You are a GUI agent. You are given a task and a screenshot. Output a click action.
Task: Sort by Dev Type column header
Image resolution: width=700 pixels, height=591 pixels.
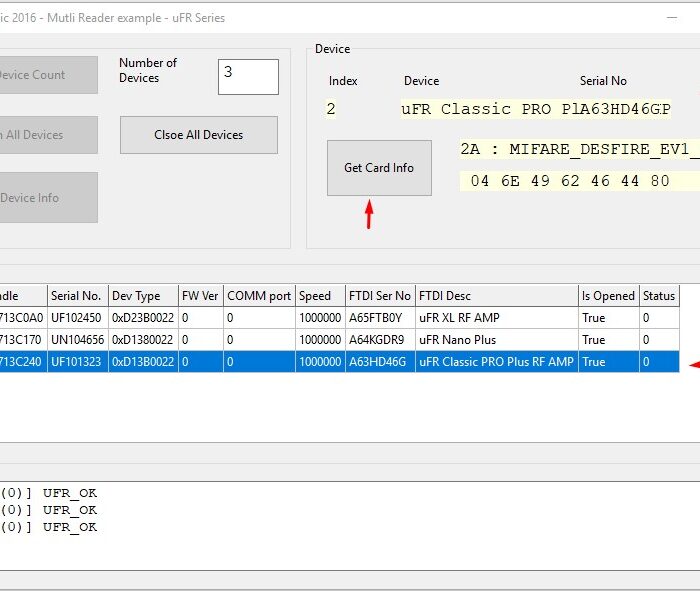pyautogui.click(x=143, y=296)
